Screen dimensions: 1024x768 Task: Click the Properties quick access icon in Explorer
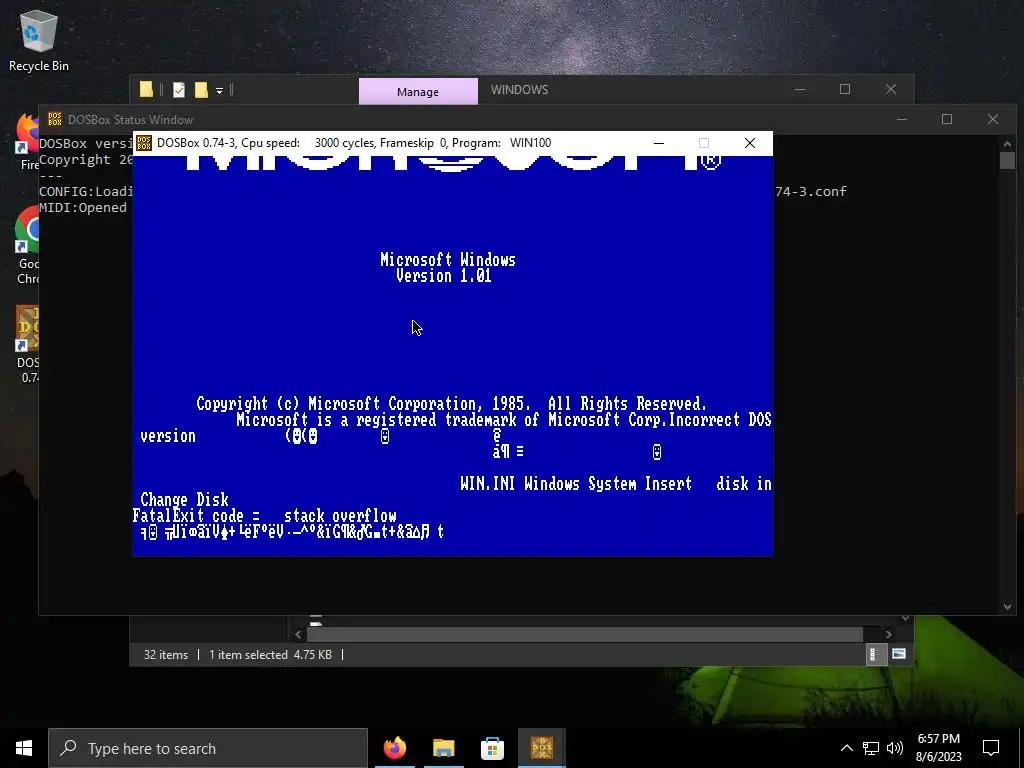coord(179,89)
